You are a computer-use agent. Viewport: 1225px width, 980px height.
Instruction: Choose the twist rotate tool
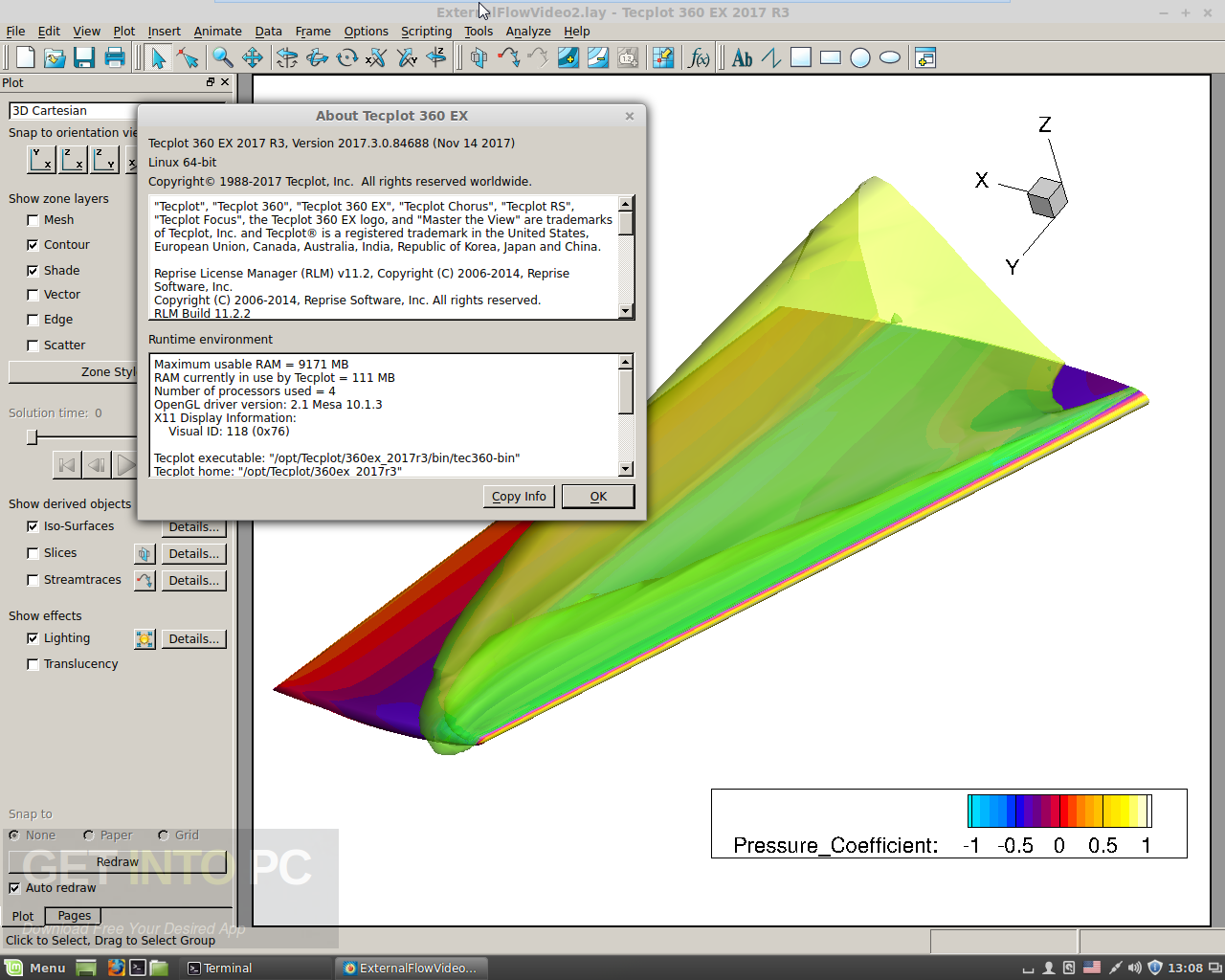(x=346, y=57)
